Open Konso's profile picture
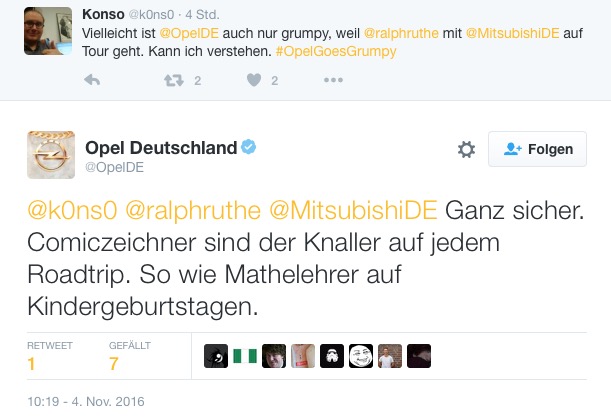The height and width of the screenshot is (418, 611). tap(48, 31)
